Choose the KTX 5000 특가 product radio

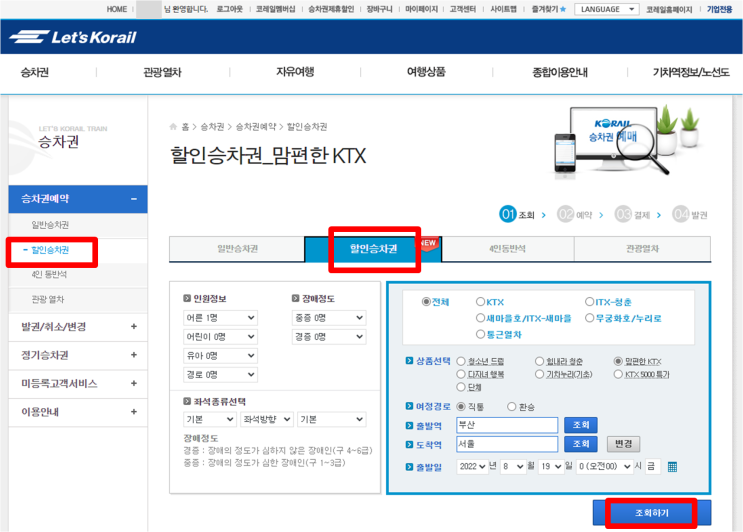(x=618, y=374)
